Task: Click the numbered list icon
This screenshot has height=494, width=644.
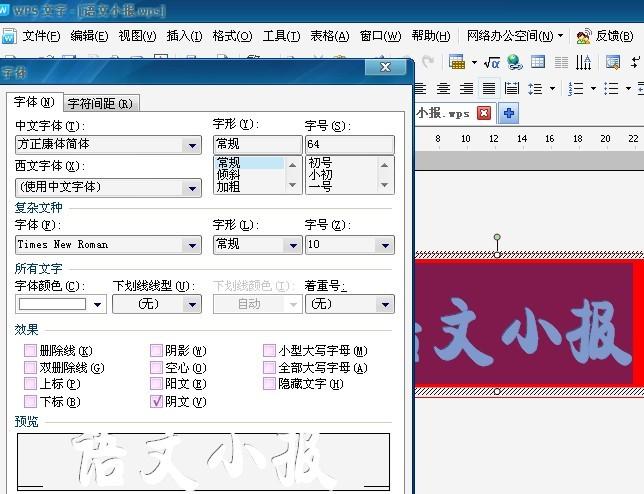Action: click(x=575, y=89)
